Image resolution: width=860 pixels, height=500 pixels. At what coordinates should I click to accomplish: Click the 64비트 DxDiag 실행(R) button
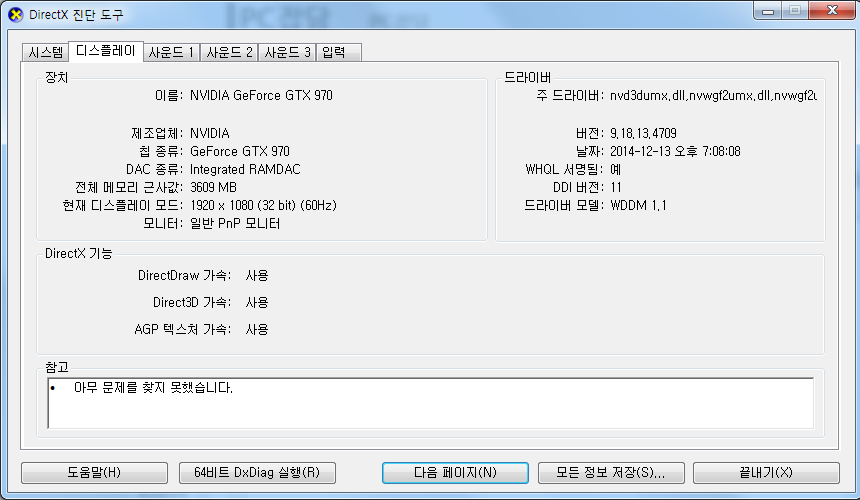tap(257, 472)
